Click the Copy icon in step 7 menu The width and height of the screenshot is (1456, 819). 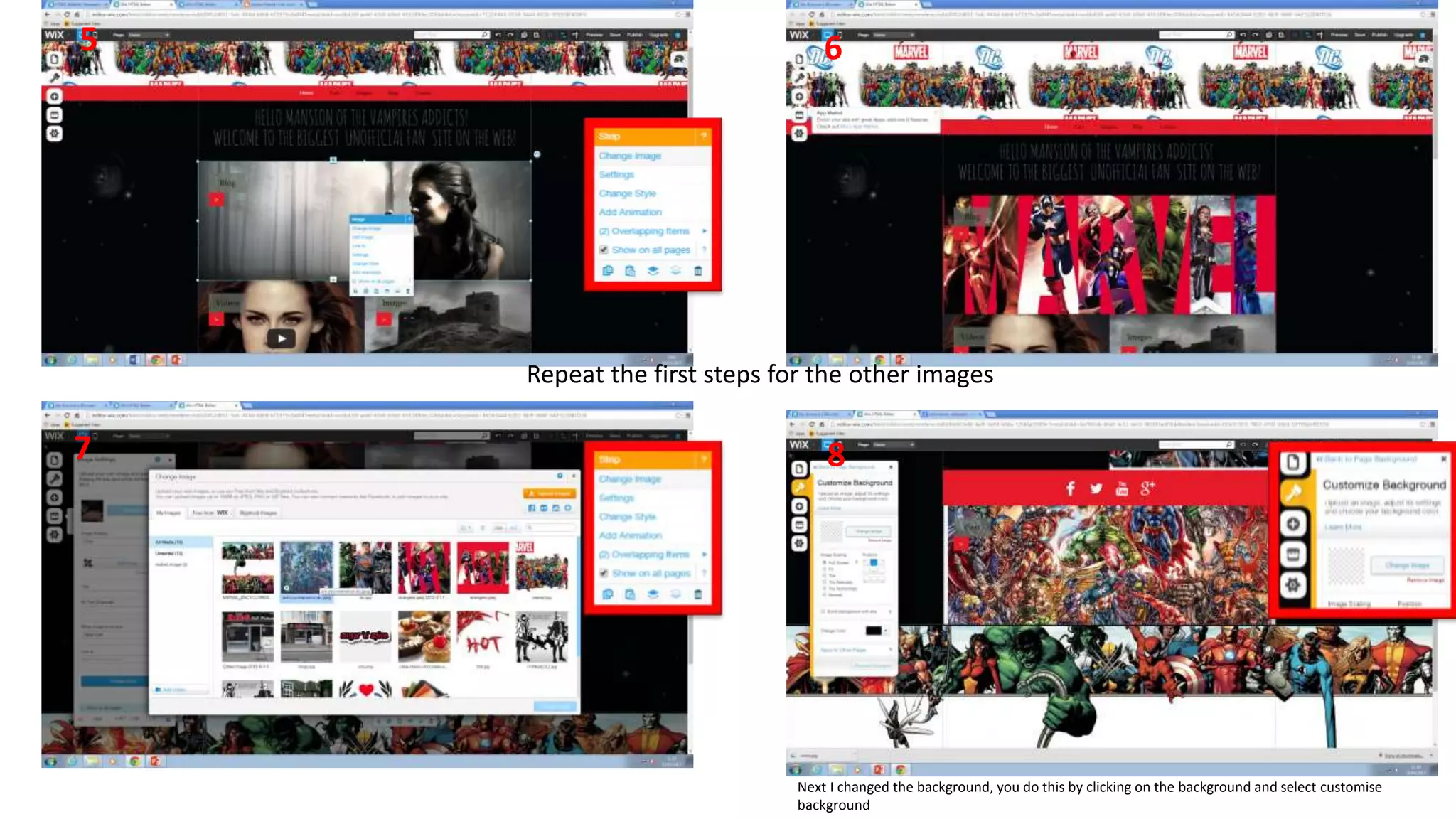click(608, 594)
